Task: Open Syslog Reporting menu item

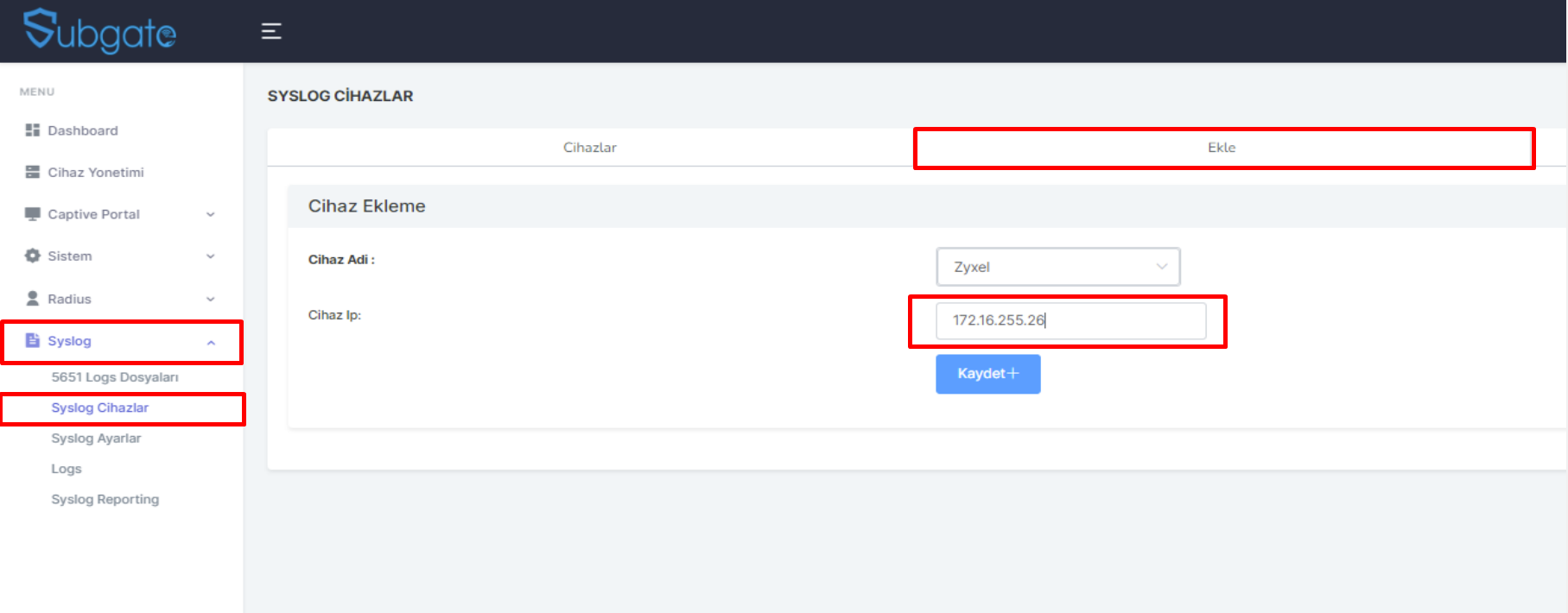Action: (105, 499)
